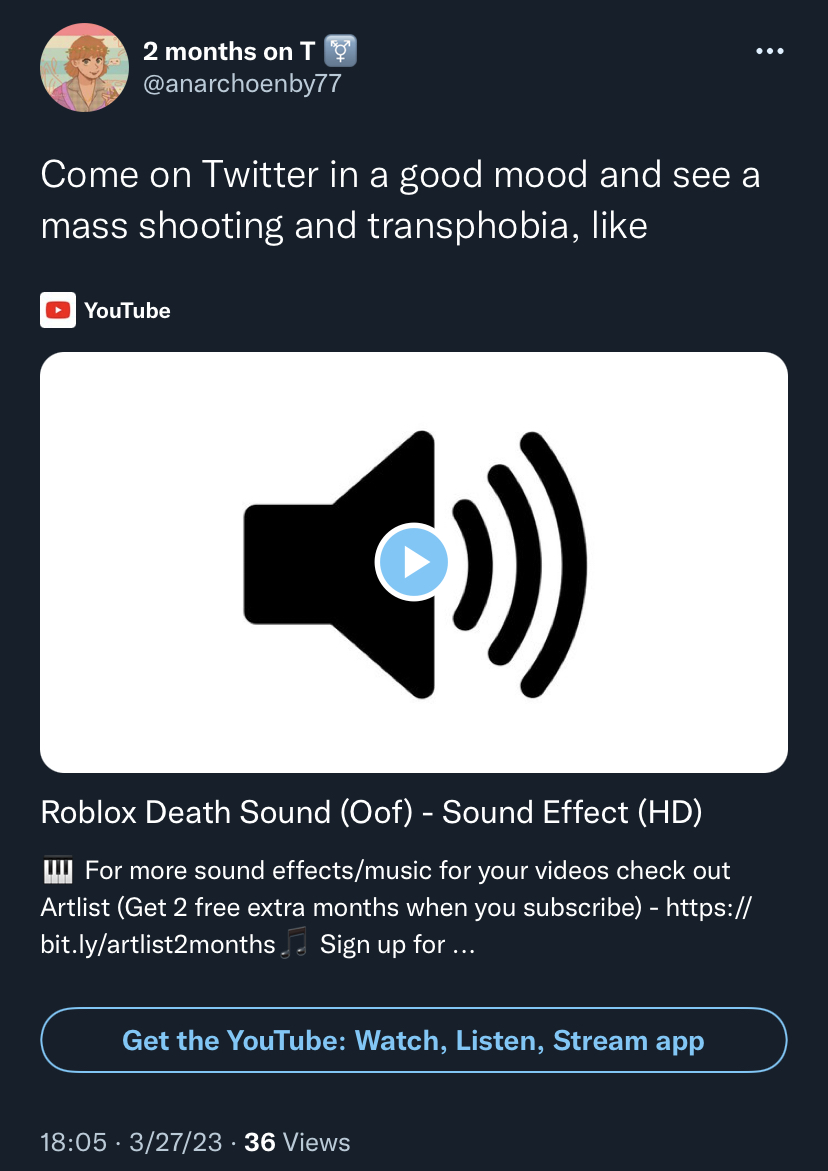Tap Get the YouTube app button

coord(414,1040)
